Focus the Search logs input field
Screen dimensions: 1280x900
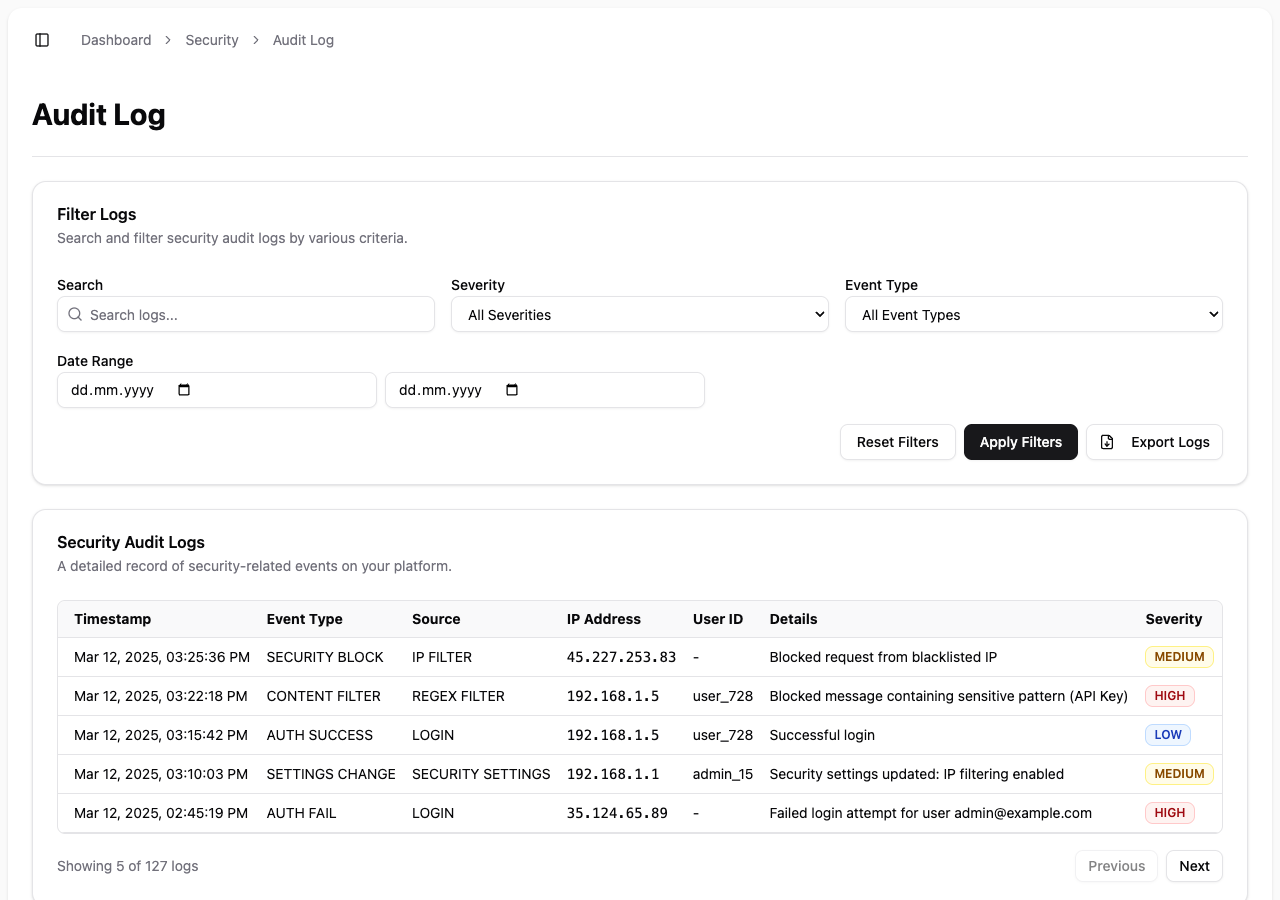click(246, 314)
